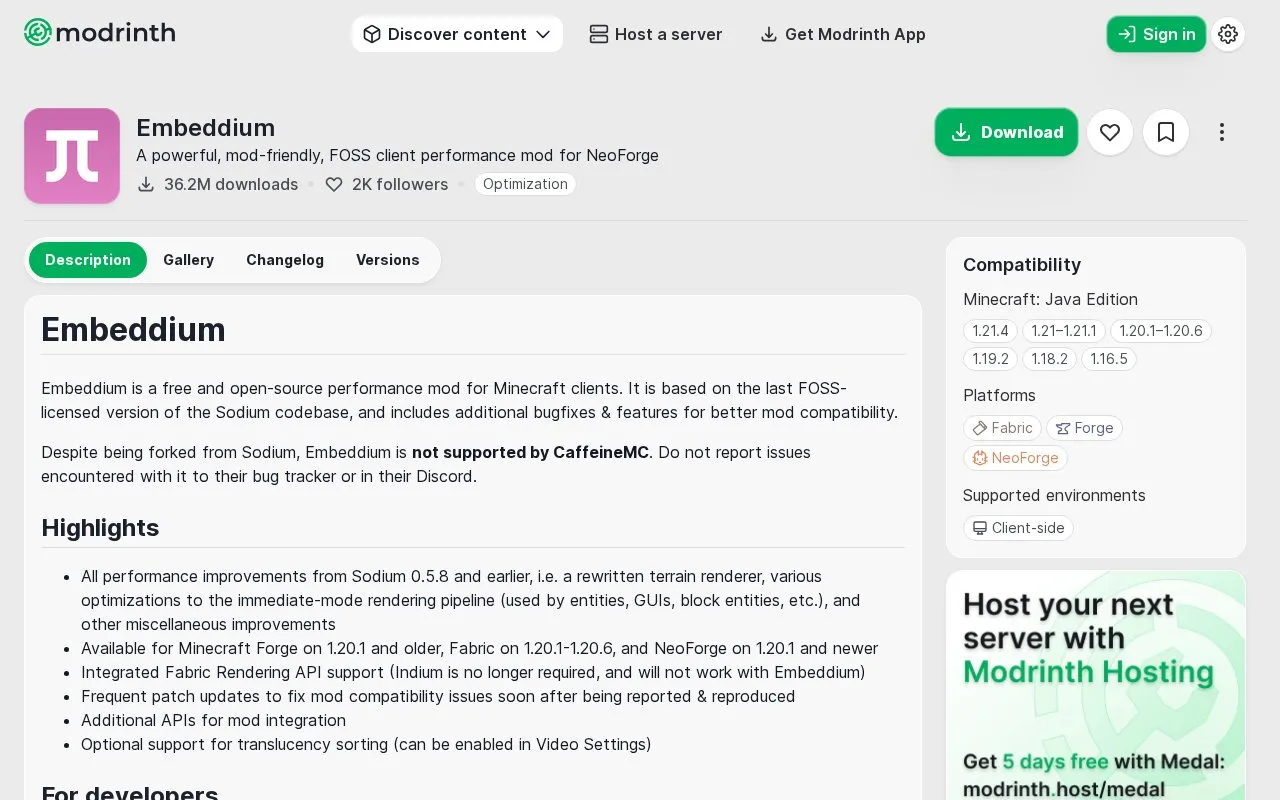Screen dimensions: 1280x800
Task: Open the Discover content dropdown
Action: [x=457, y=34]
